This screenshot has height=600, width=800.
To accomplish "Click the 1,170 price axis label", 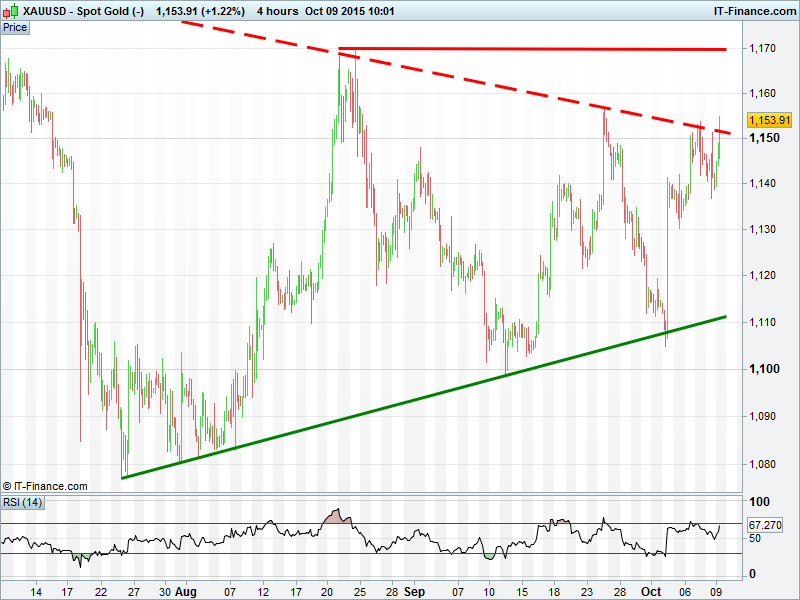I will pos(762,48).
